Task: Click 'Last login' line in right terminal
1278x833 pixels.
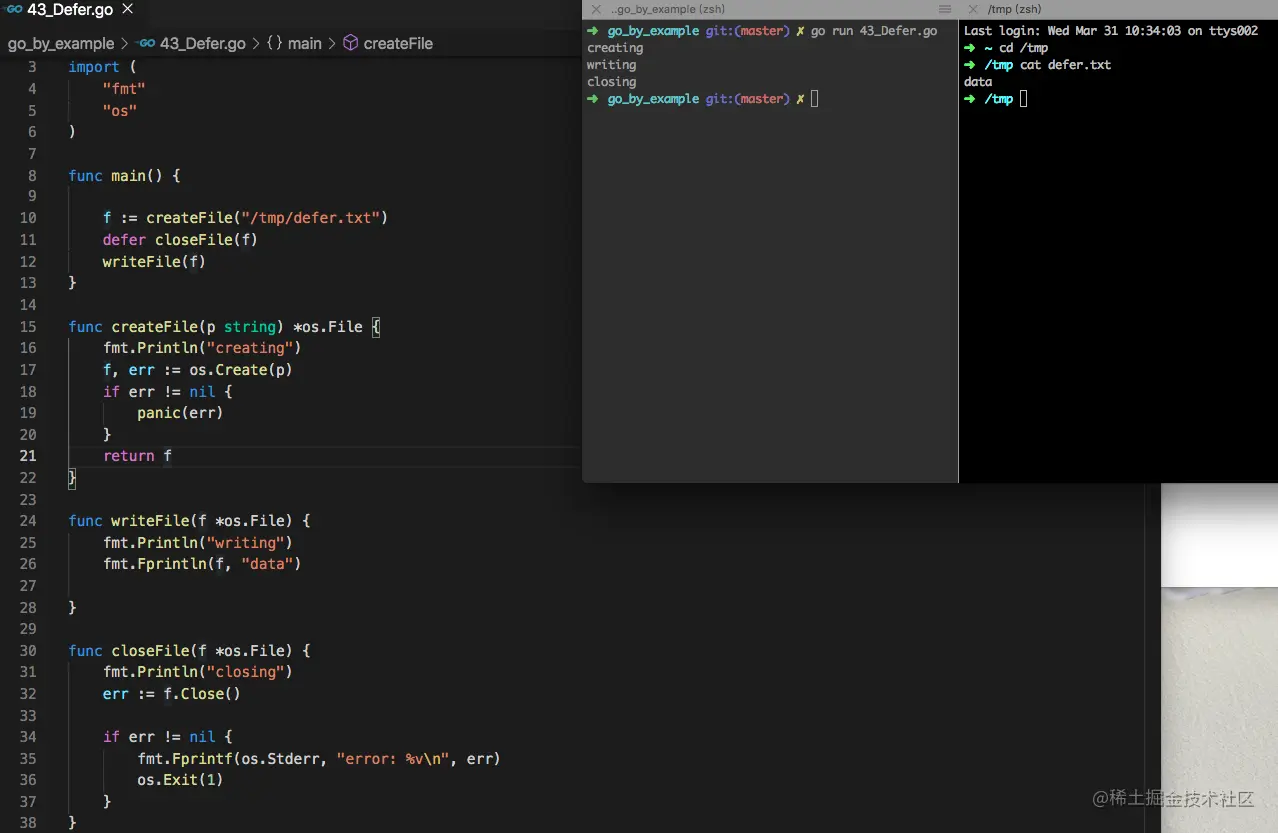Action: coord(1111,31)
